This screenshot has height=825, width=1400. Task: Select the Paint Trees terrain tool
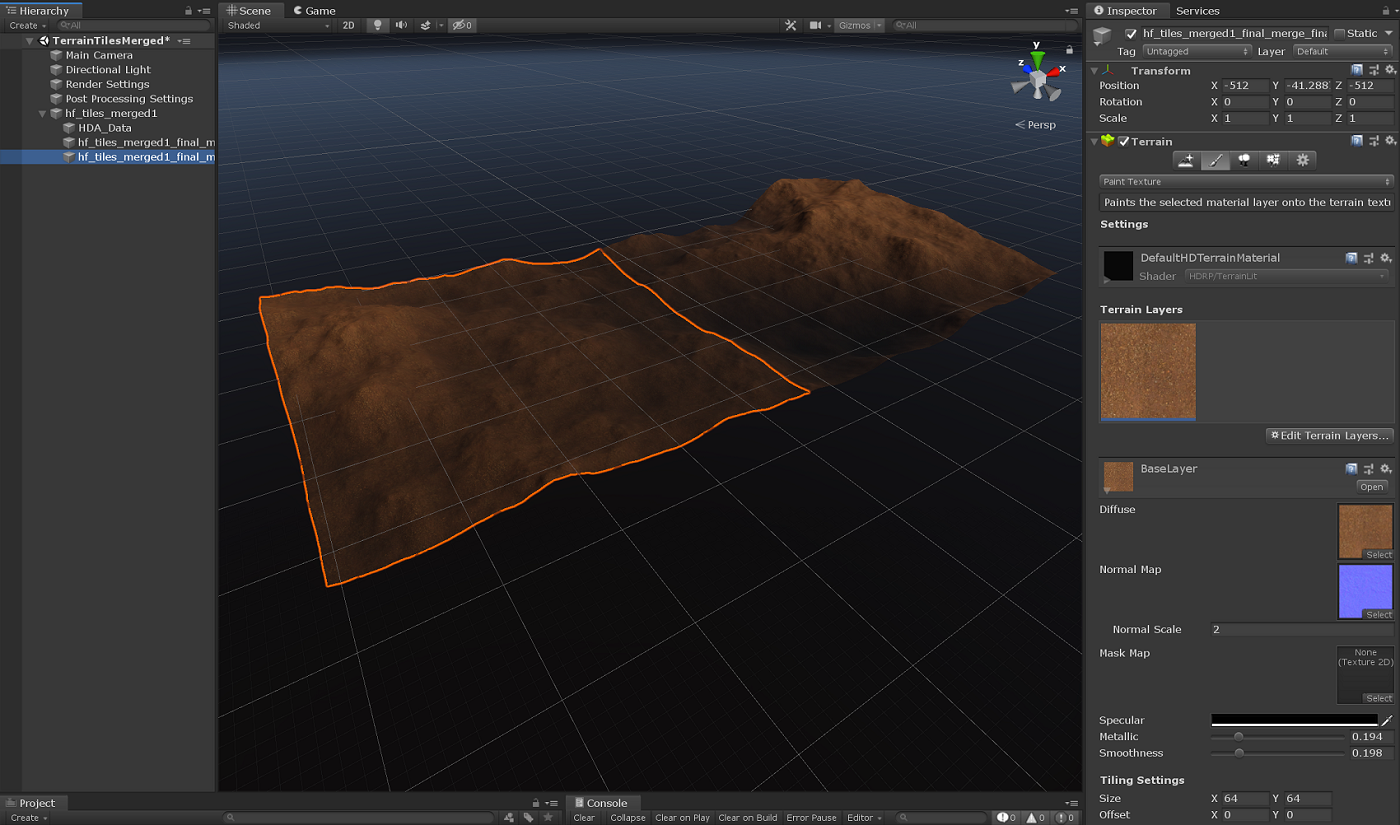click(1244, 160)
